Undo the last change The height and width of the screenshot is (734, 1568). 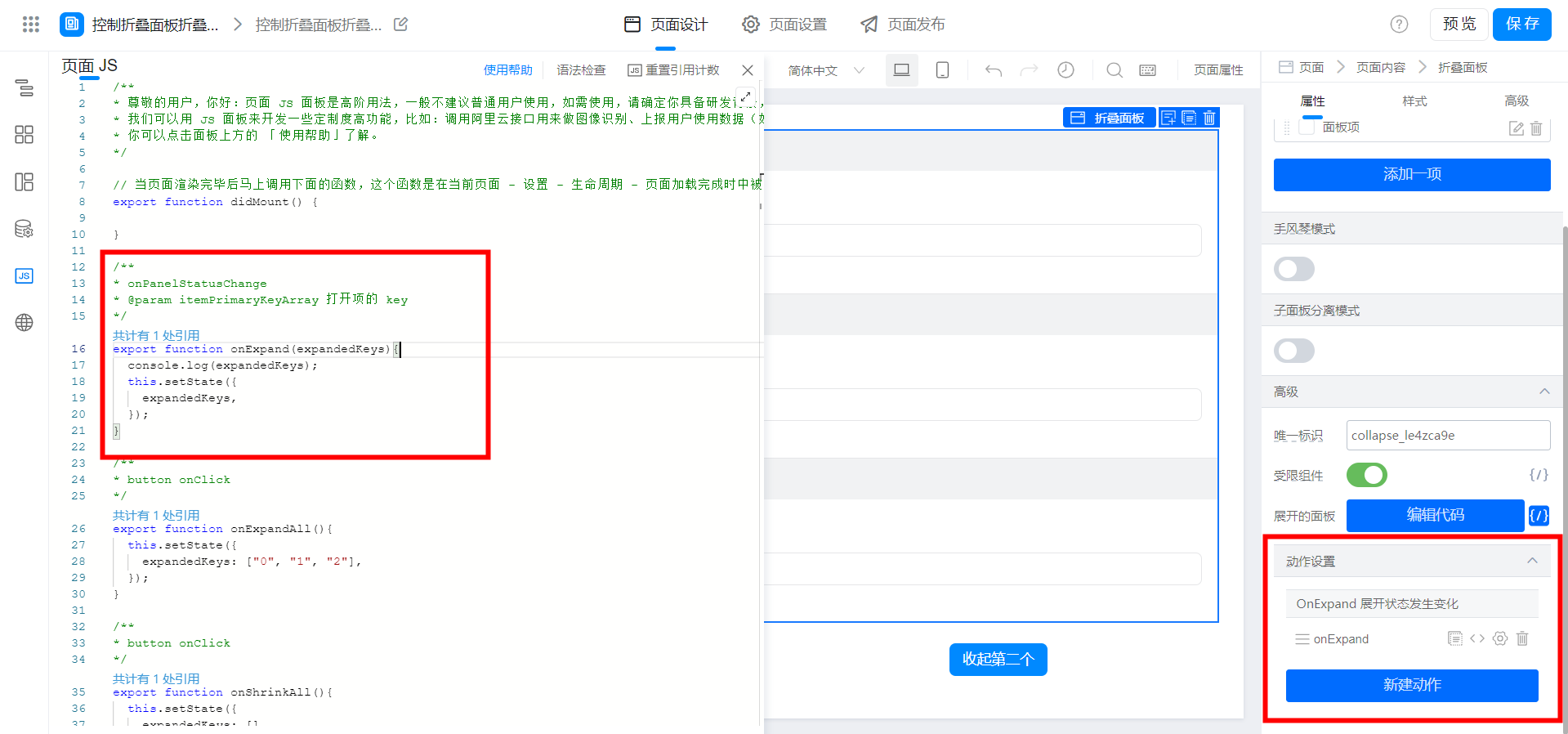pyautogui.click(x=994, y=70)
